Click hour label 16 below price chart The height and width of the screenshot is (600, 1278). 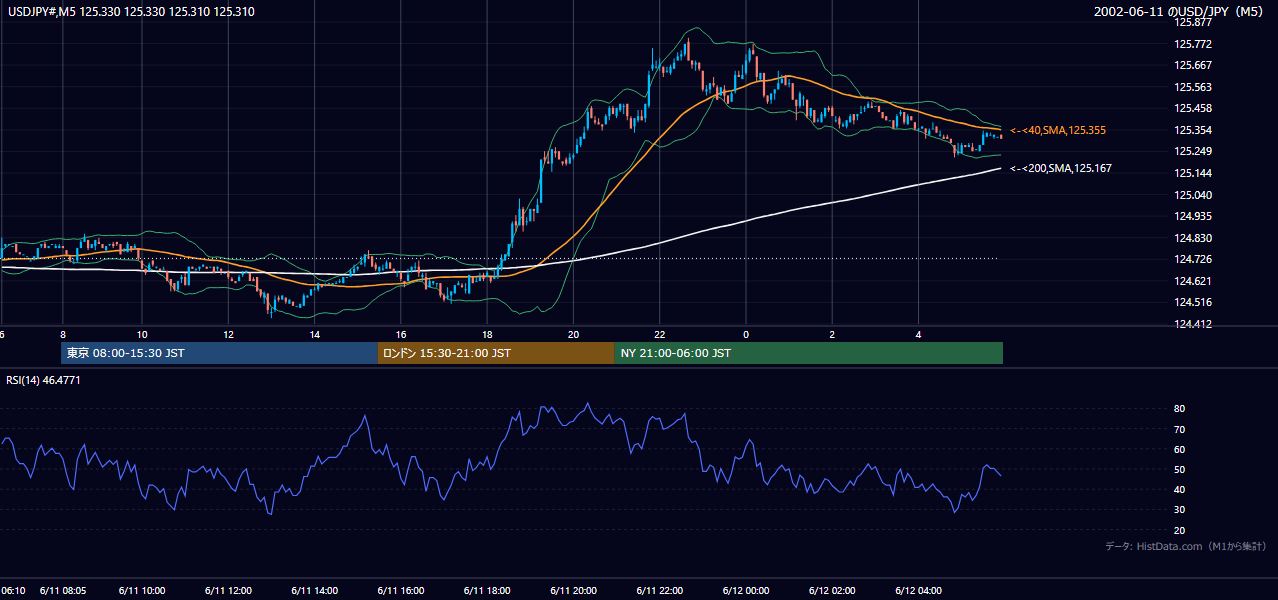pos(401,334)
